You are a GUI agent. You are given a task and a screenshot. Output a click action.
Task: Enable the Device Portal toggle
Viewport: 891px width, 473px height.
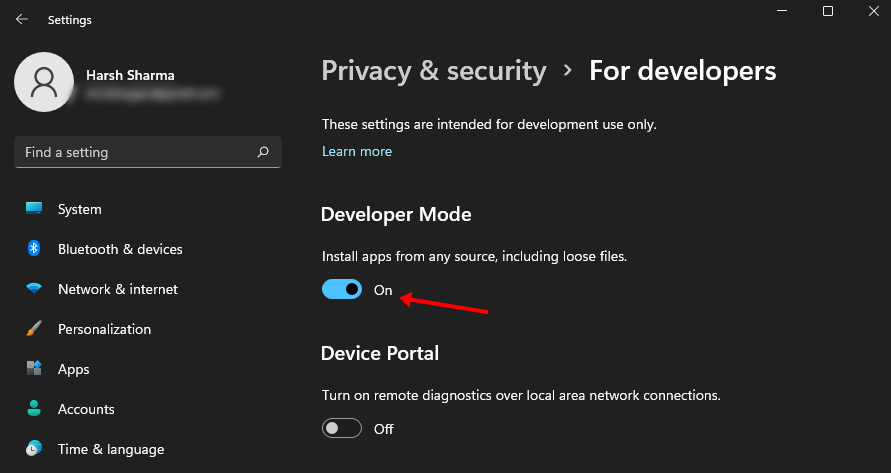click(342, 428)
